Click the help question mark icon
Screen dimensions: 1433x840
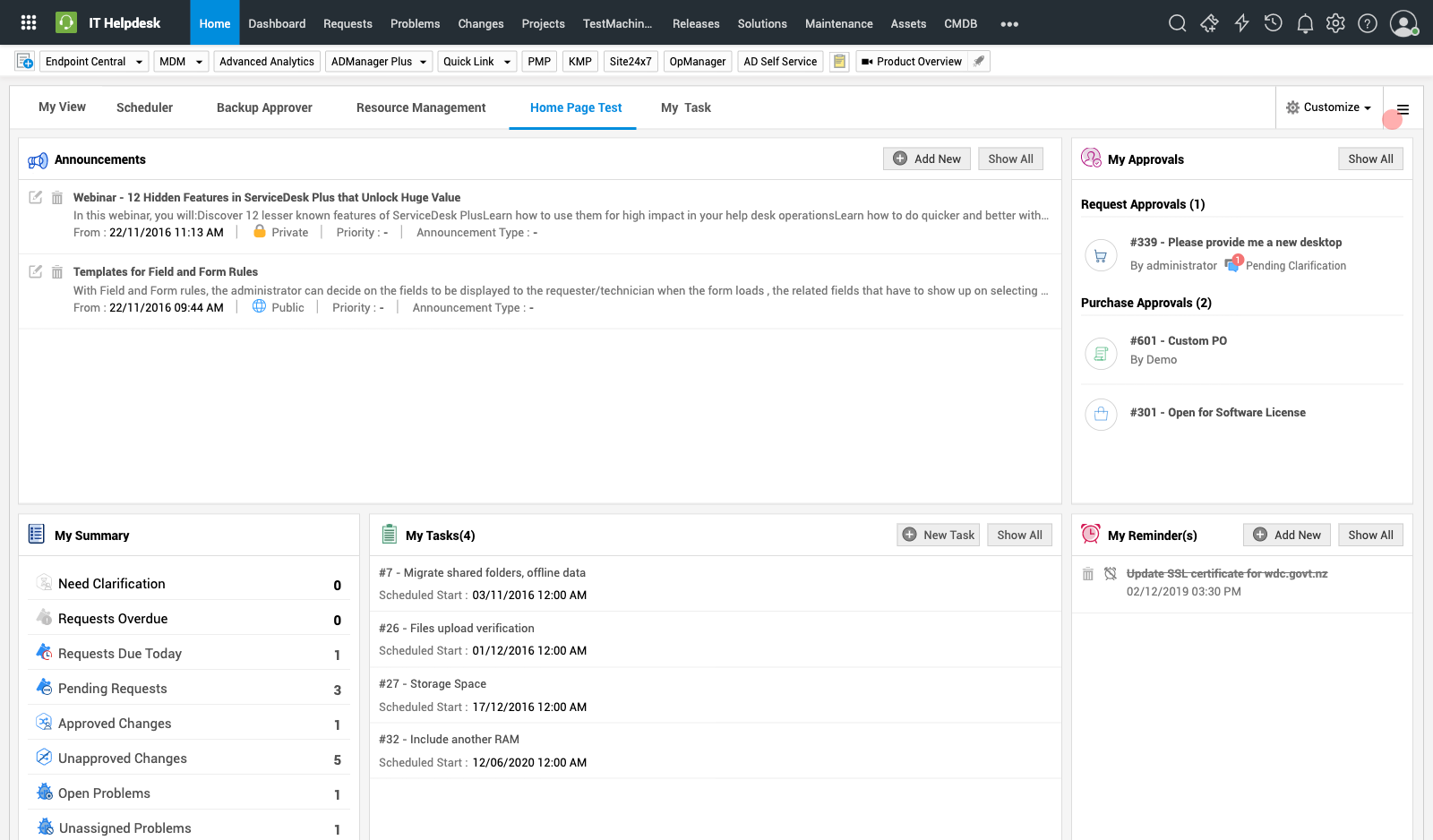pyautogui.click(x=1367, y=23)
